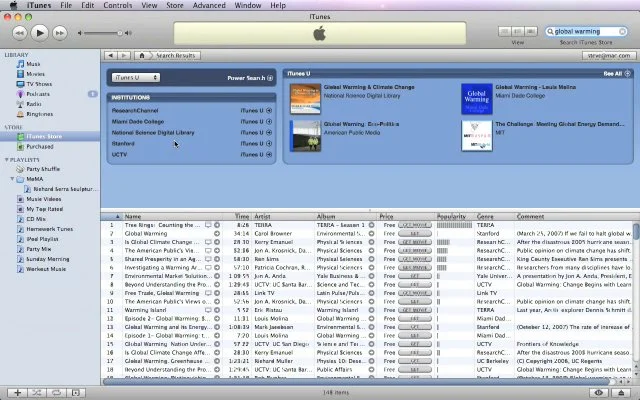Click the eject disc button
The width and height of the screenshot is (640, 400).
pos(621,393)
